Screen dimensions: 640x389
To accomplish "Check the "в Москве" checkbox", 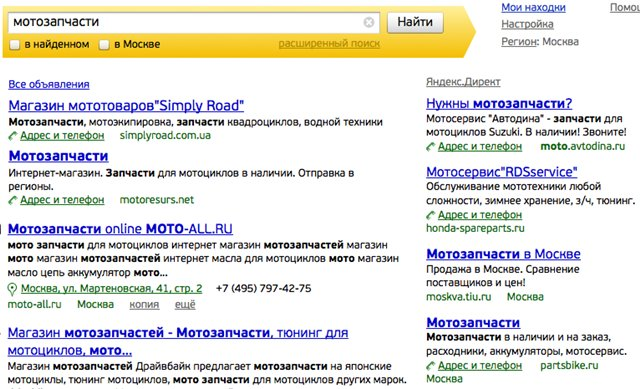I will (x=104, y=44).
